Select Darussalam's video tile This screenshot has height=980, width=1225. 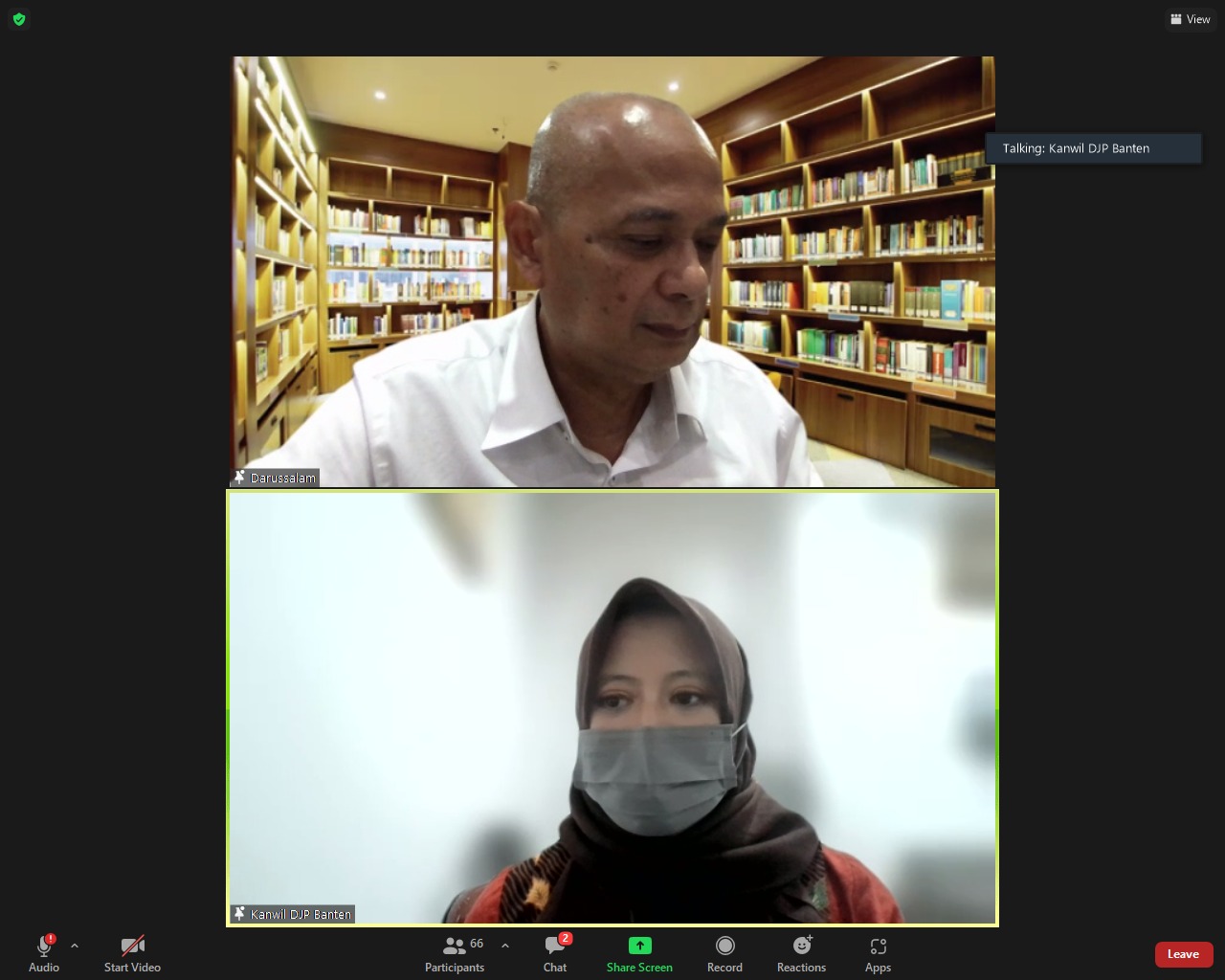[612, 272]
